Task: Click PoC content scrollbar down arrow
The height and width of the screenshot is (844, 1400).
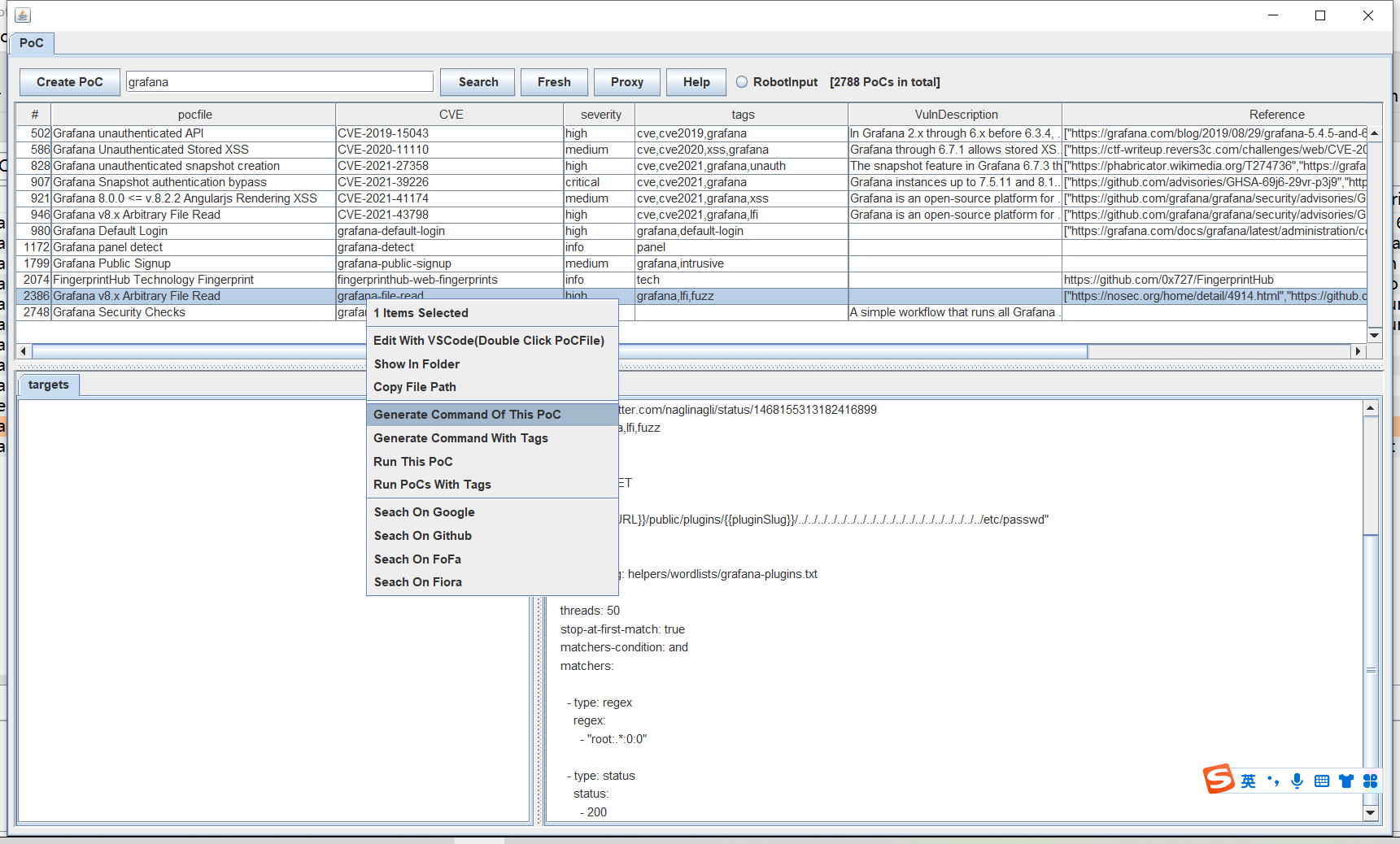Action: tap(1371, 812)
